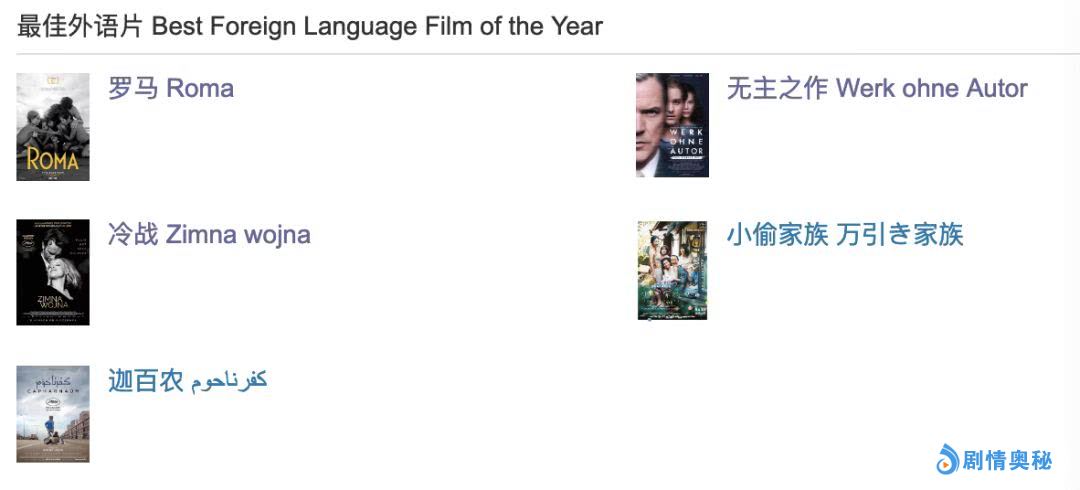Click the German title Werk ohne Autor
Screen dimensions: 1080x490
pyautogui.click(x=932, y=88)
